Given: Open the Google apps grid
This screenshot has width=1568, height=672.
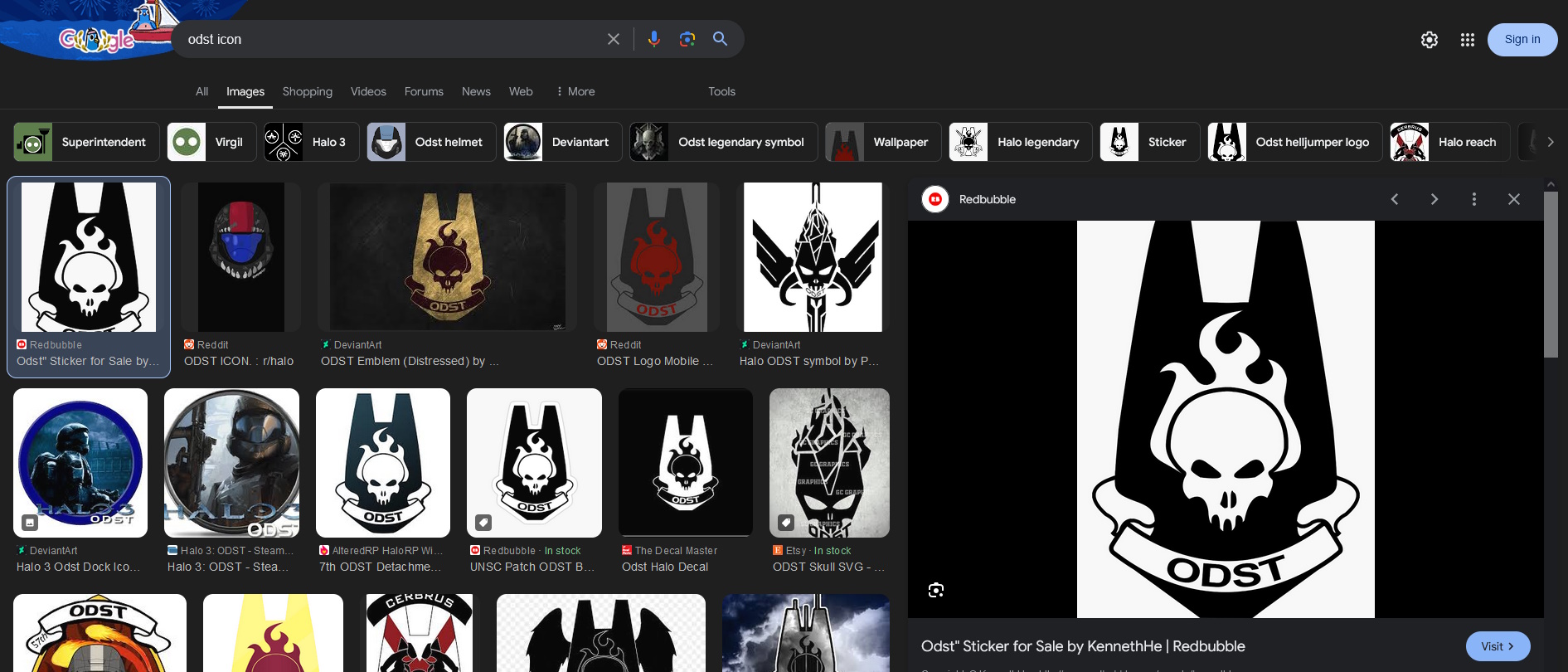Looking at the screenshot, I should 1468,40.
